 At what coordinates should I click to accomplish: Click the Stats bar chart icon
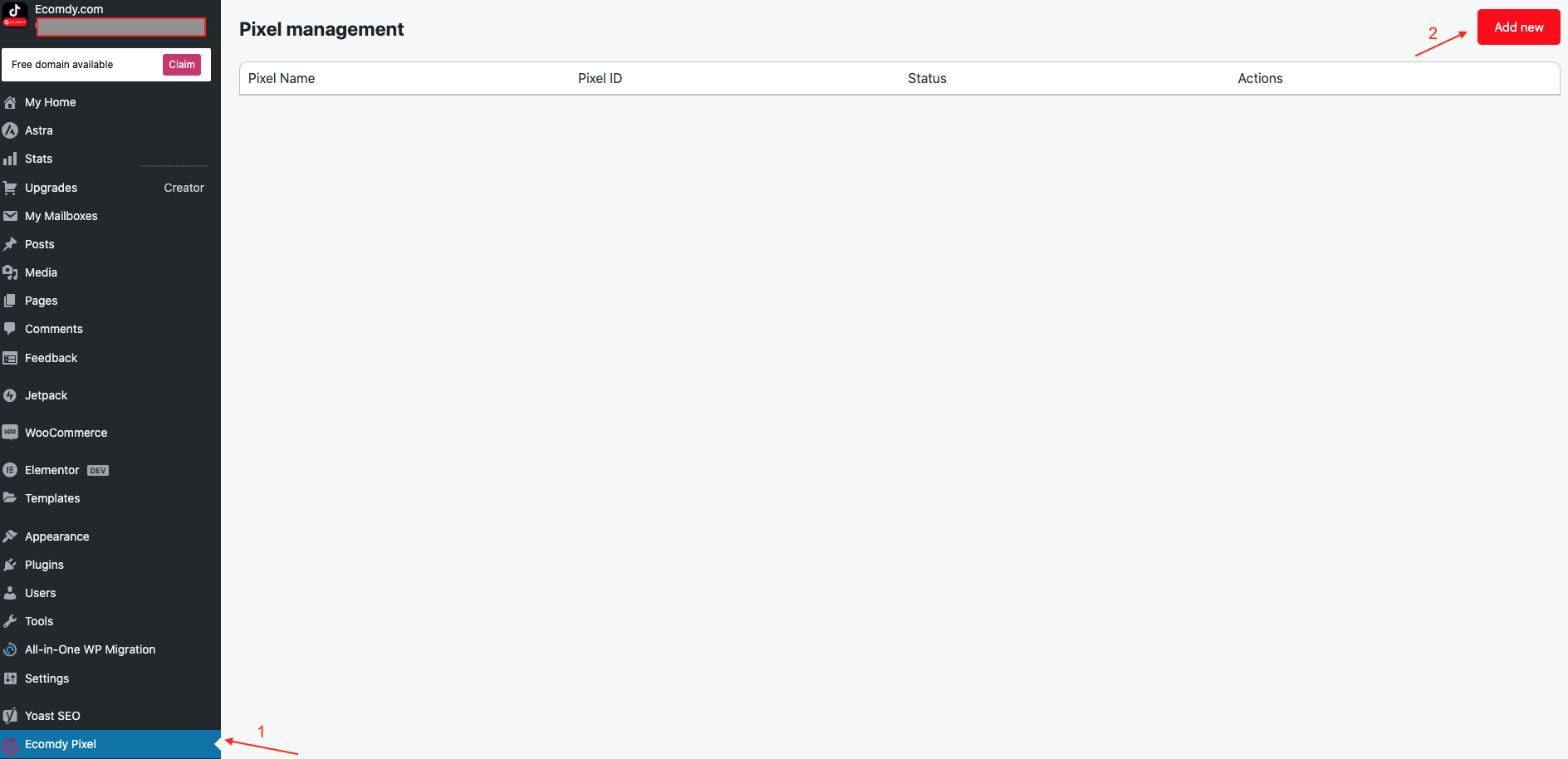[x=10, y=159]
